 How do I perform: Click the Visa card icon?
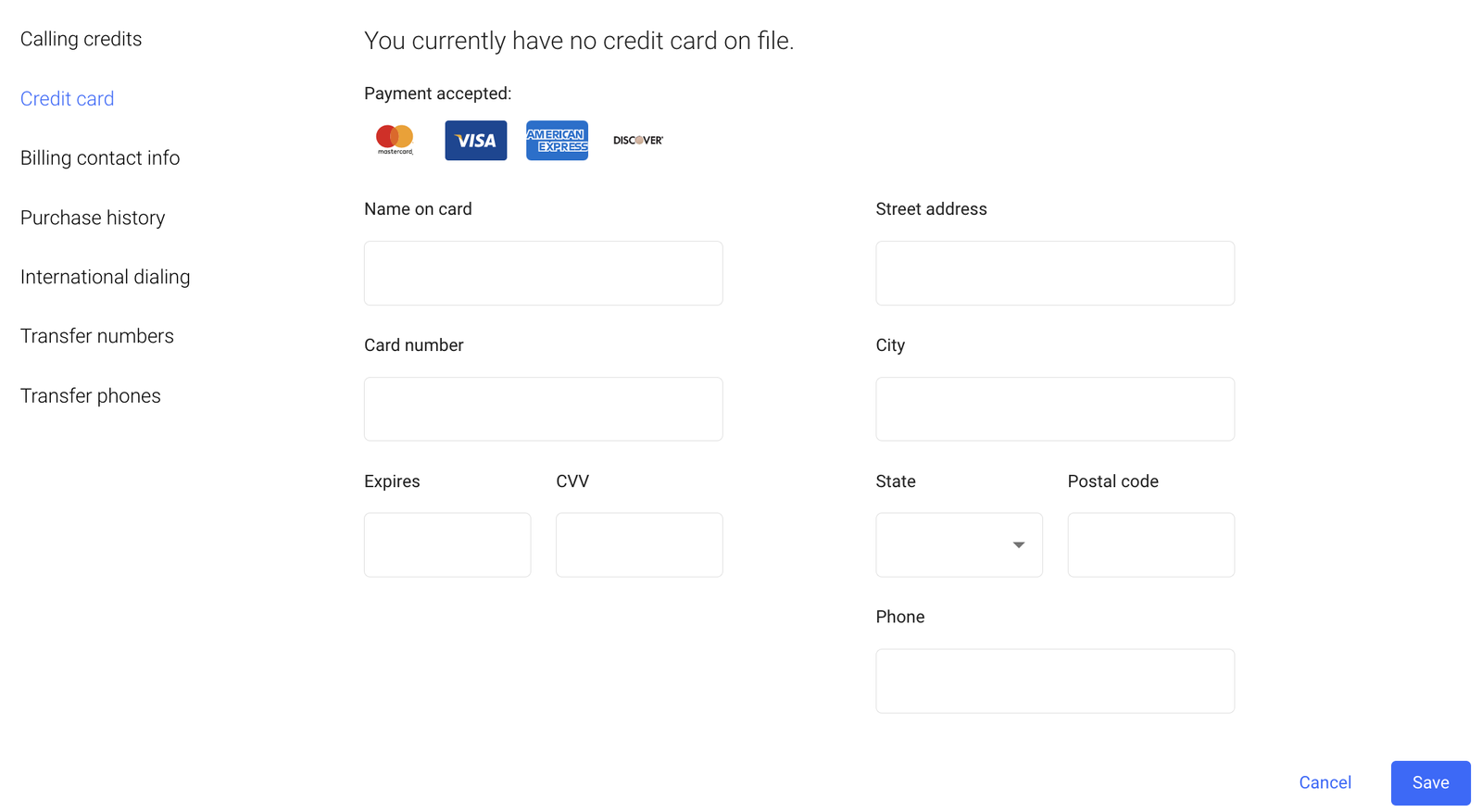(x=475, y=141)
